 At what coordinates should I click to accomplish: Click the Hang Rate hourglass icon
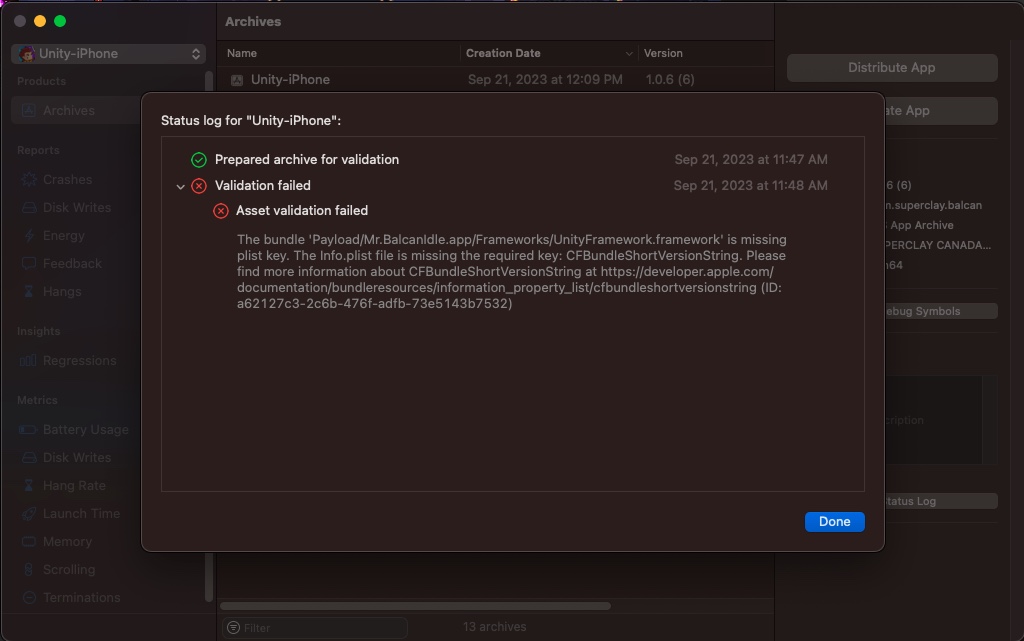29,486
